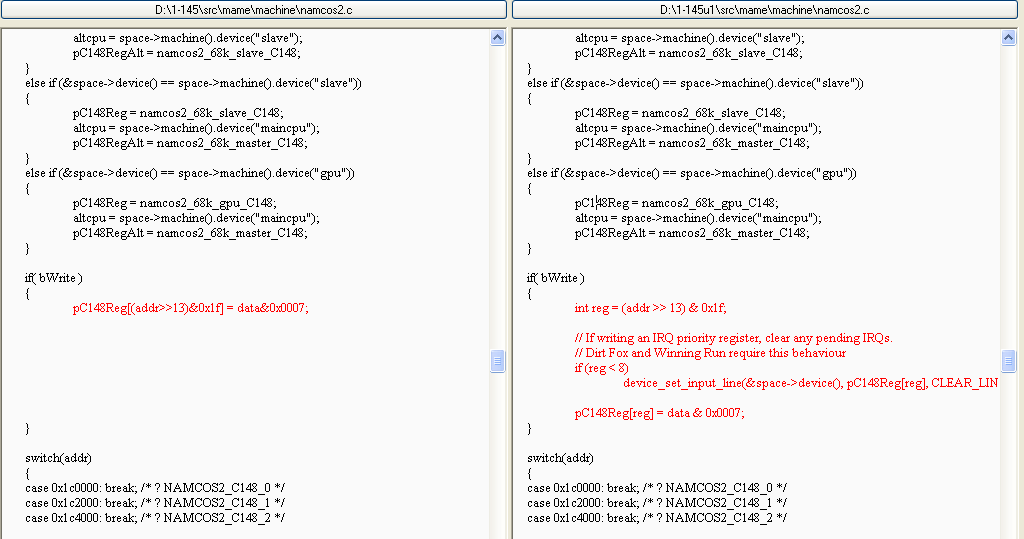Click 'if( bWrite )' in the right pane

556,278
